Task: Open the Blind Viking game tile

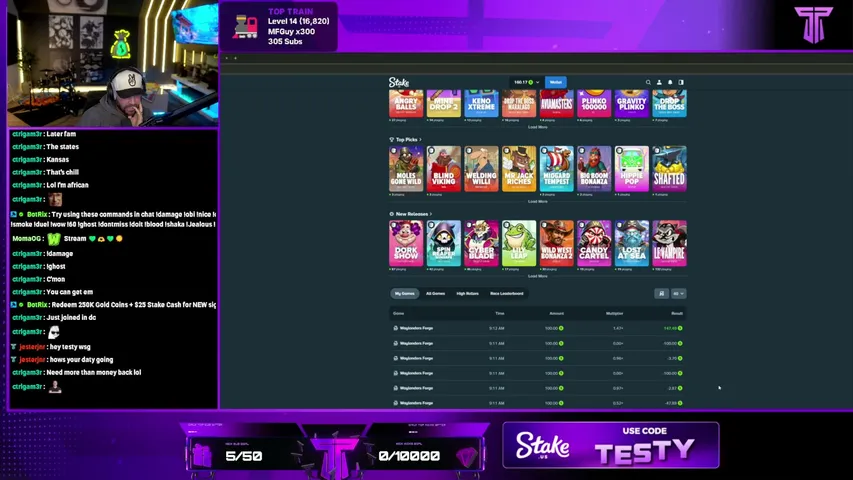Action: point(443,169)
